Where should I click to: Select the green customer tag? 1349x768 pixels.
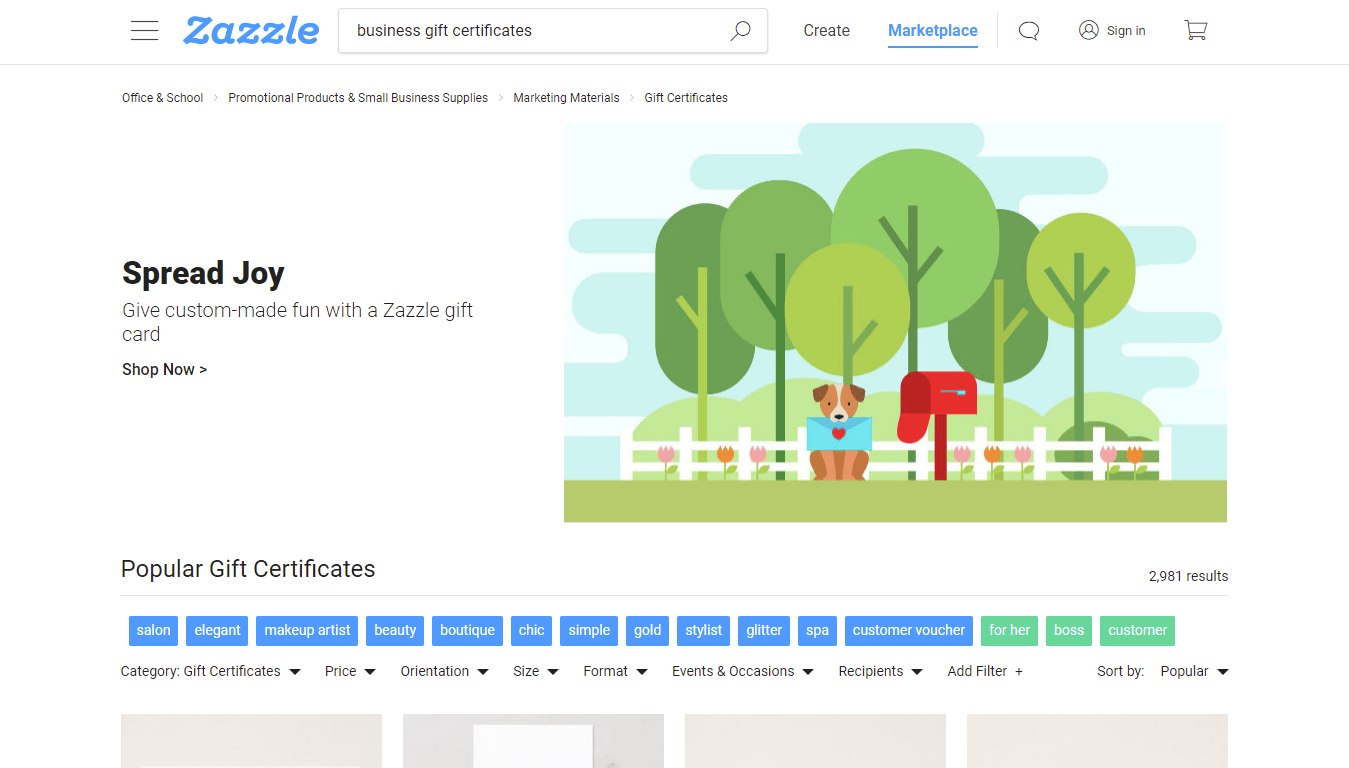(x=1137, y=630)
